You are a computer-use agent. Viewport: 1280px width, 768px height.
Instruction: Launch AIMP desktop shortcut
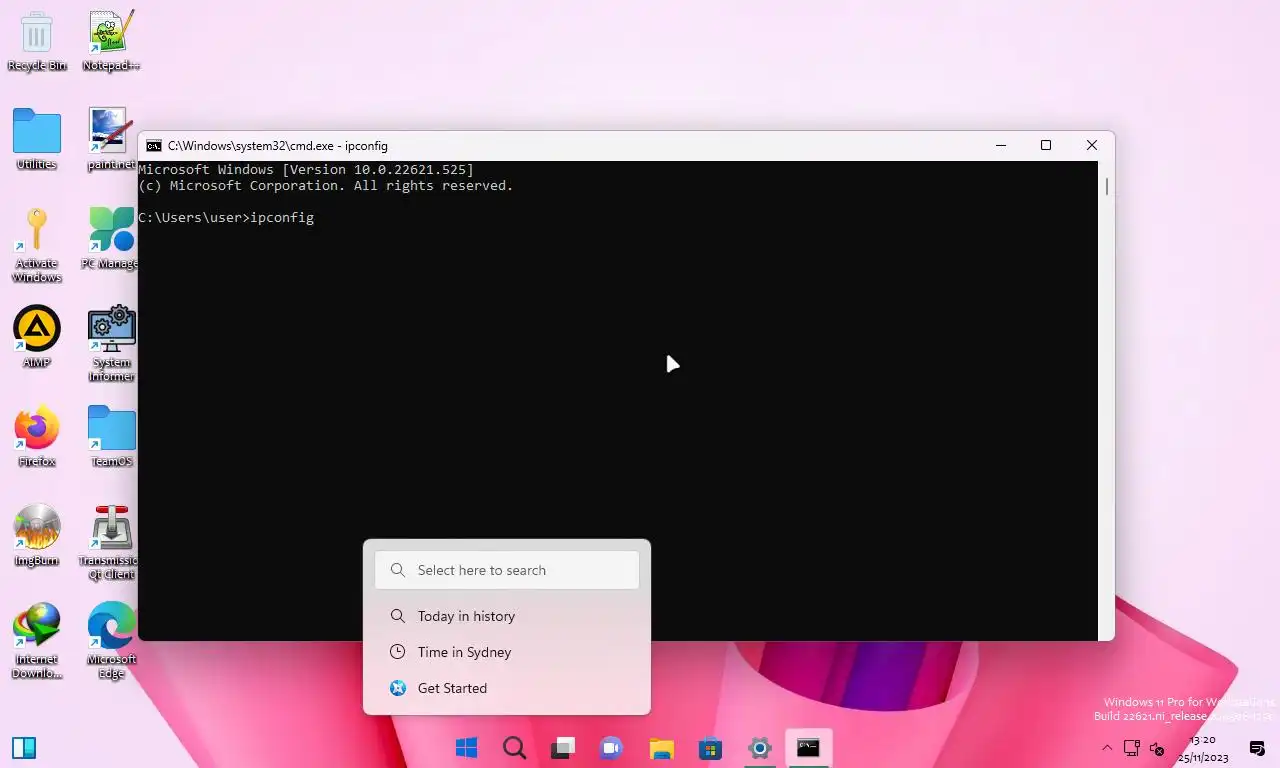(x=36, y=338)
